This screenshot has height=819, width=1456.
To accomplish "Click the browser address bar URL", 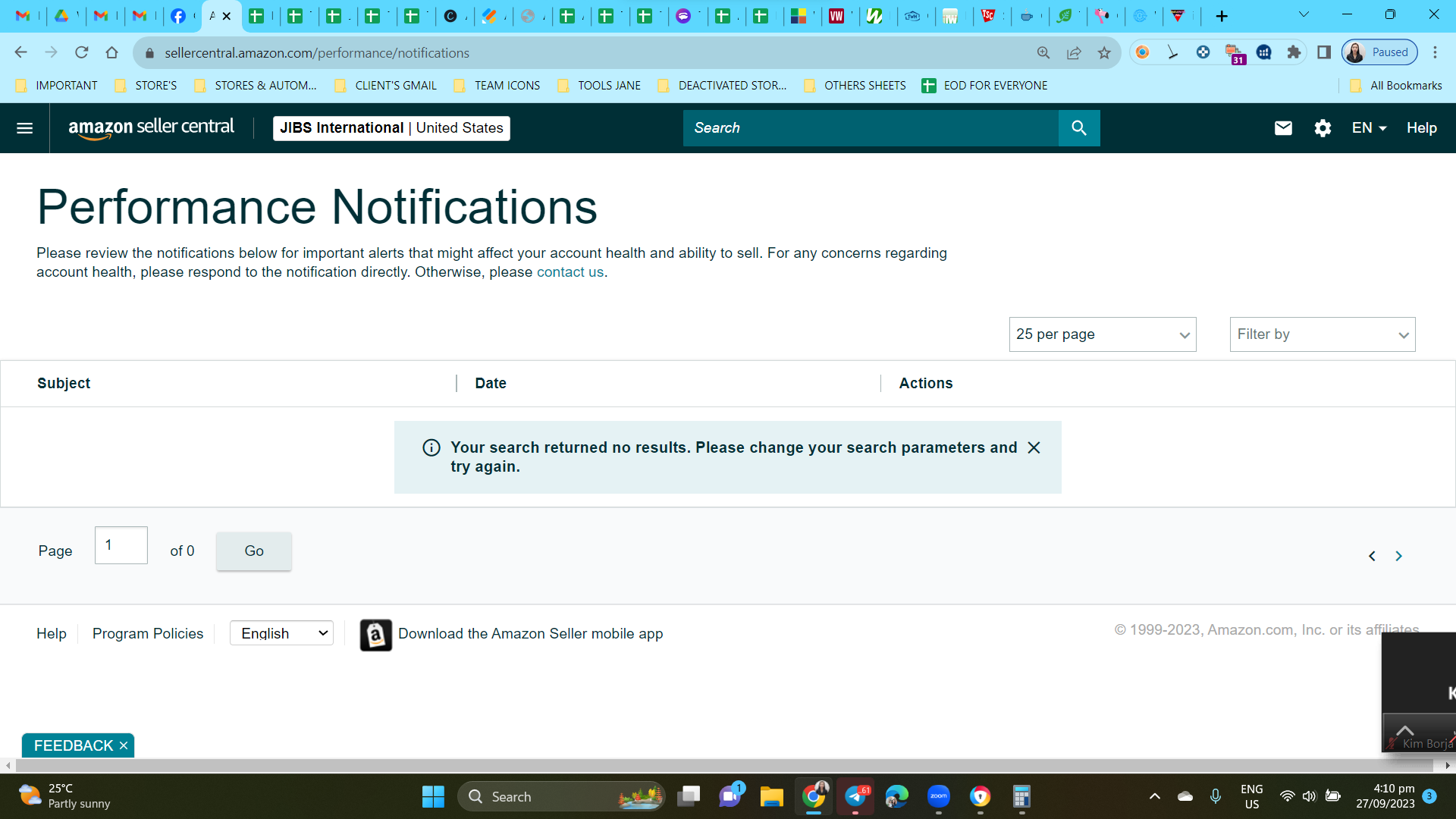I will 317,53.
